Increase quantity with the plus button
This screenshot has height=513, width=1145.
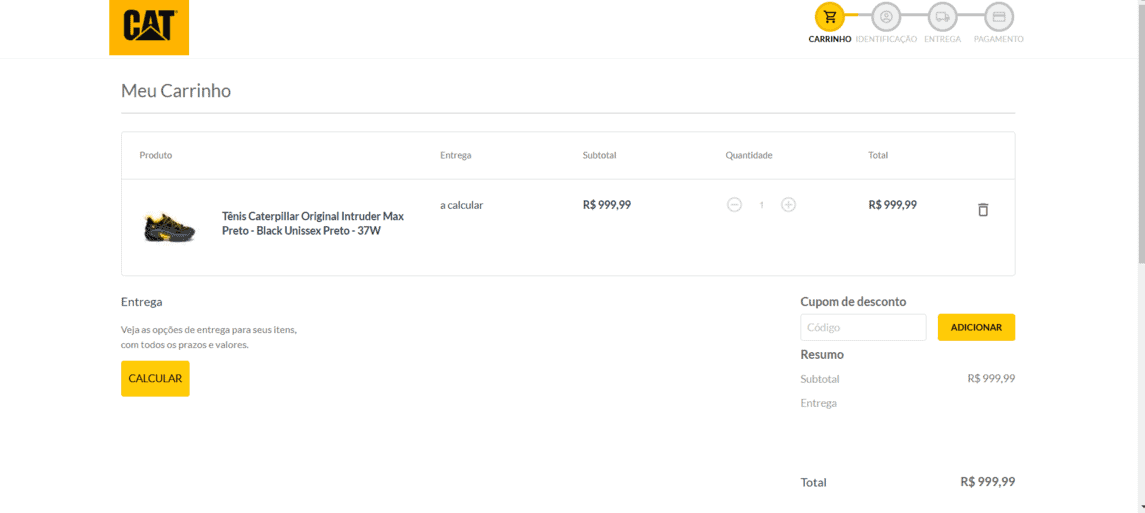[x=789, y=205]
